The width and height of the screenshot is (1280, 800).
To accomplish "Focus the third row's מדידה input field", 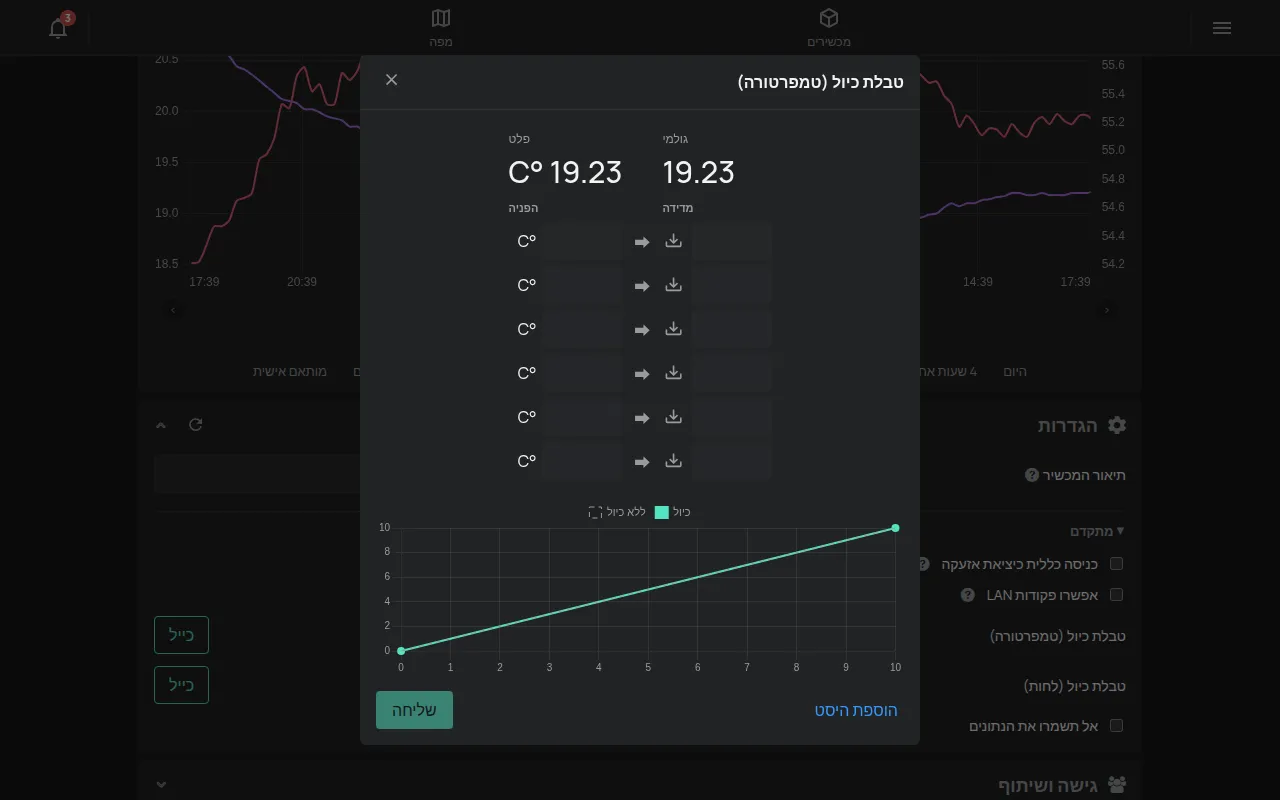I will tap(732, 329).
